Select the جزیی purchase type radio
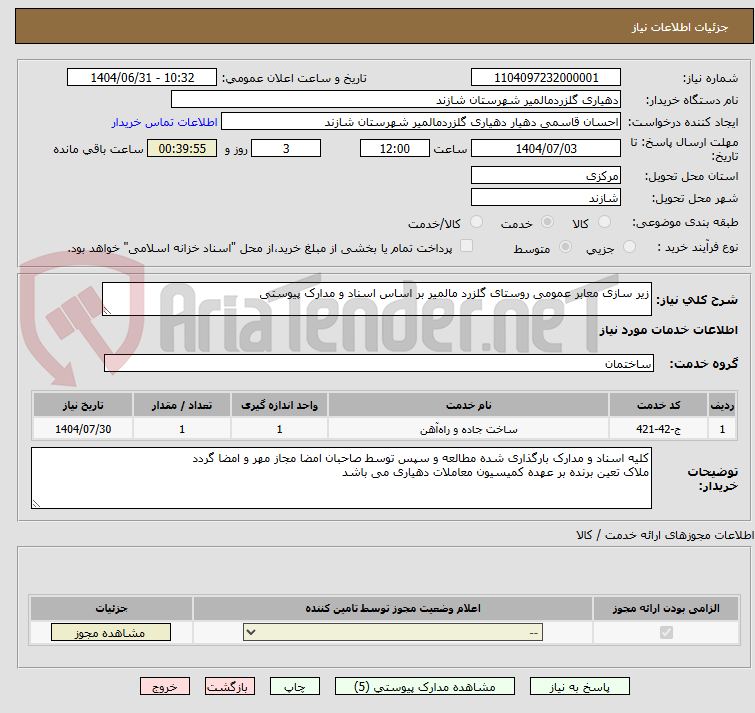The image size is (755, 713). 629,247
